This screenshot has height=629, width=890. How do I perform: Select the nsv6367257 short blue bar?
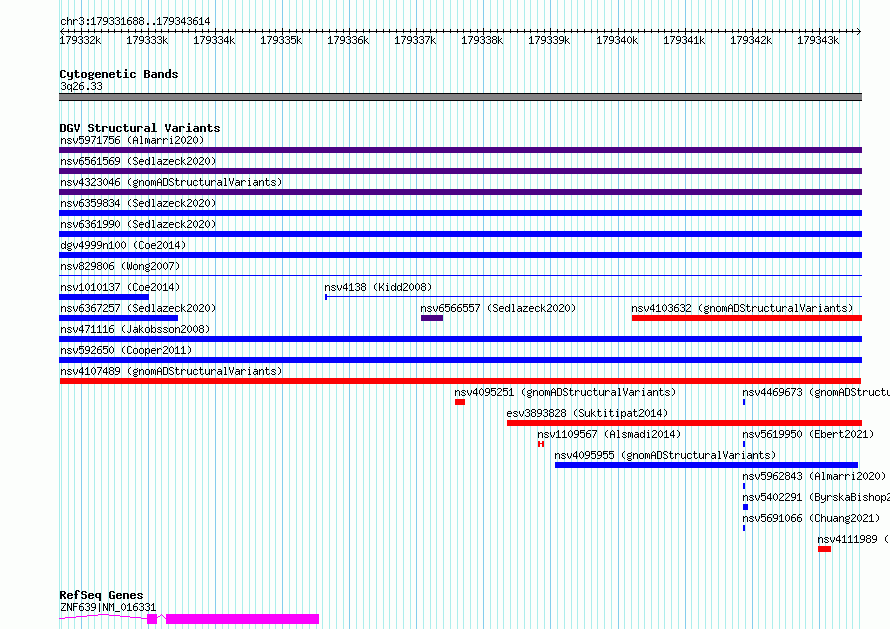click(x=119, y=318)
